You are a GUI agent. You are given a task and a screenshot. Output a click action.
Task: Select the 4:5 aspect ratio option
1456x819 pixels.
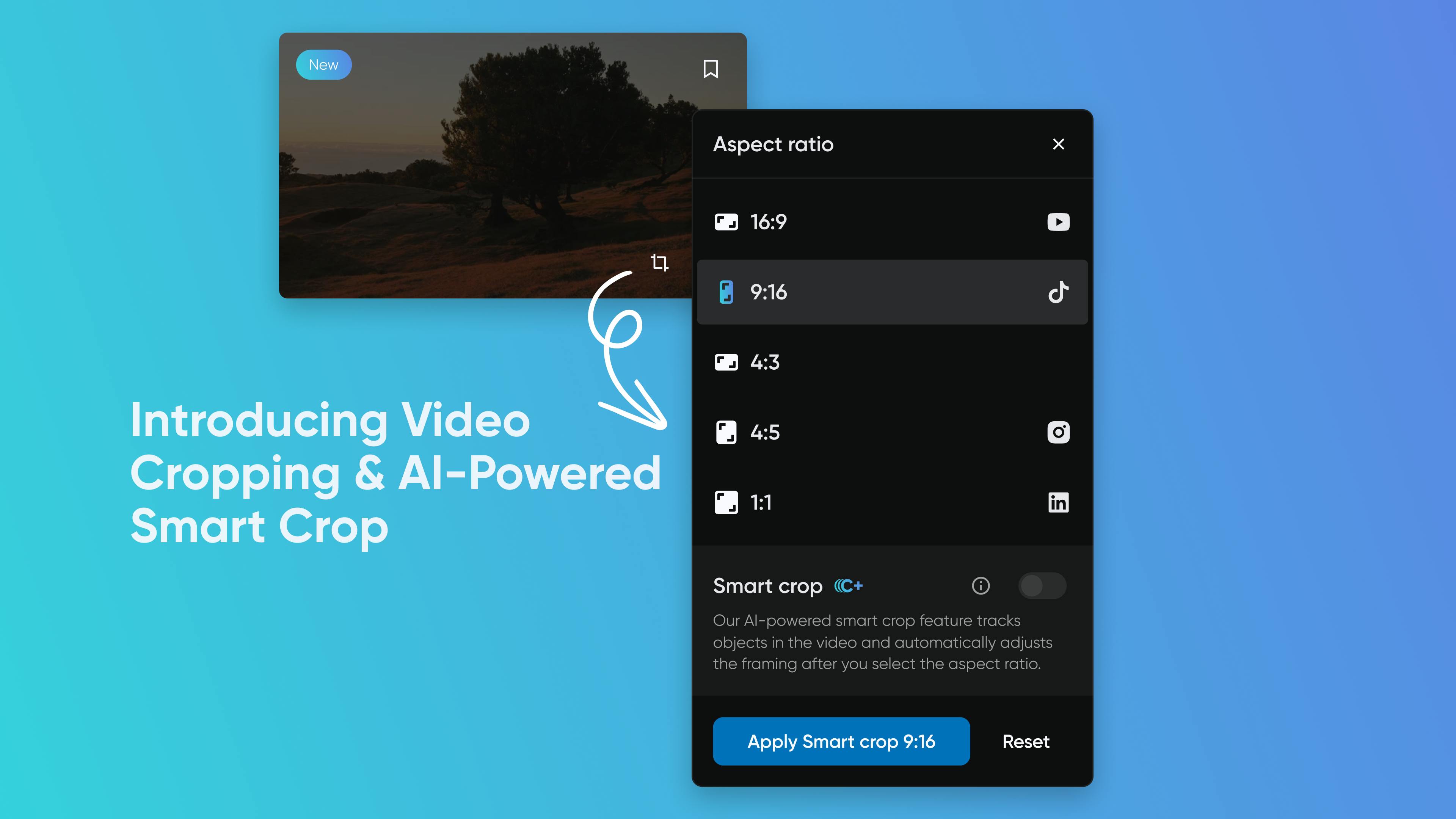pyautogui.click(x=892, y=432)
